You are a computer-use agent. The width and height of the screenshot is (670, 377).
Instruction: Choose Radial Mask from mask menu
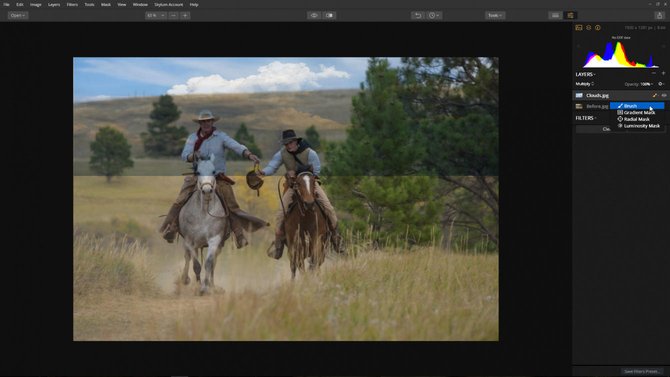point(637,119)
